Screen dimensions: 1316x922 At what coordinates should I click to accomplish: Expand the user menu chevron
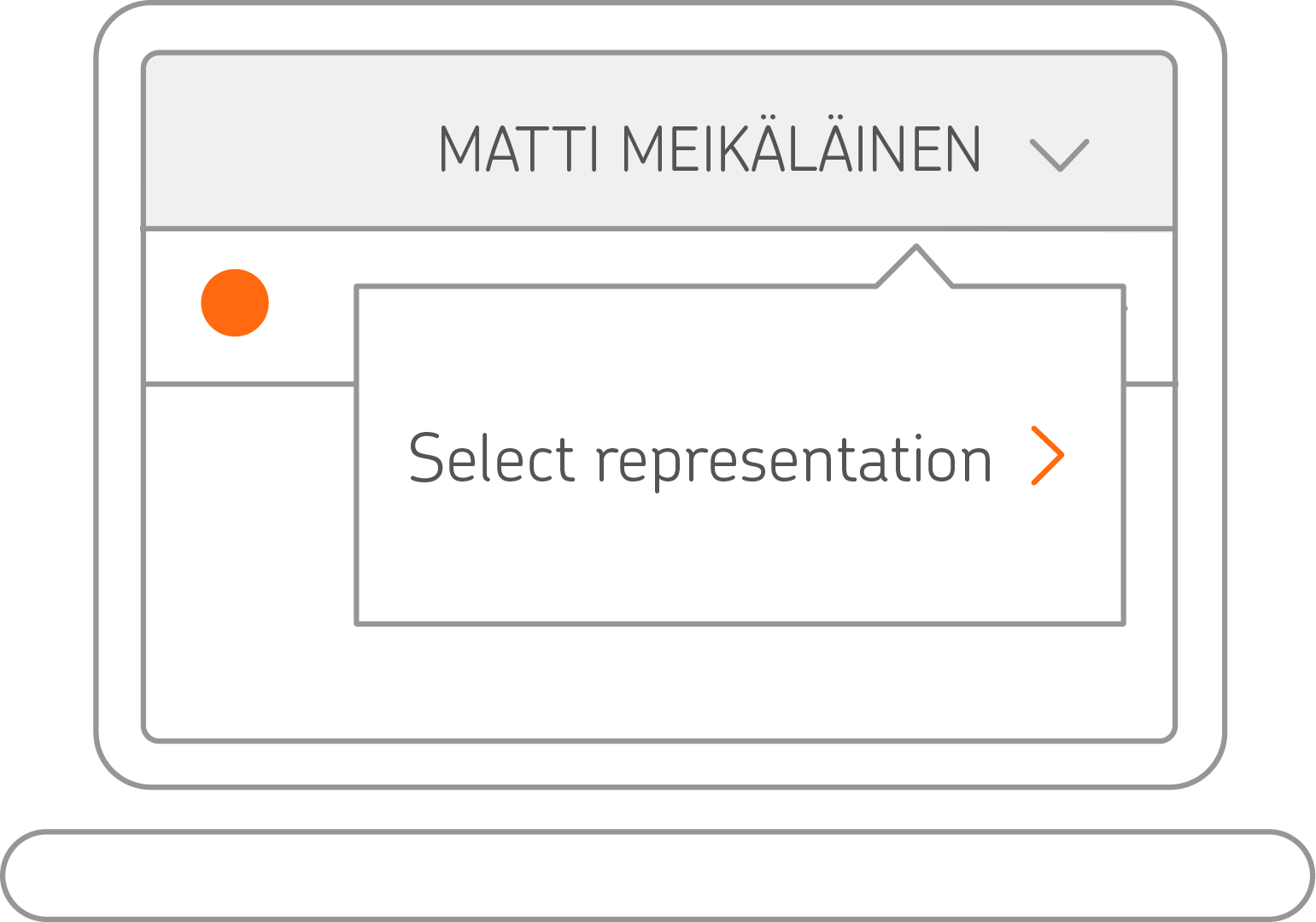coord(1059,155)
